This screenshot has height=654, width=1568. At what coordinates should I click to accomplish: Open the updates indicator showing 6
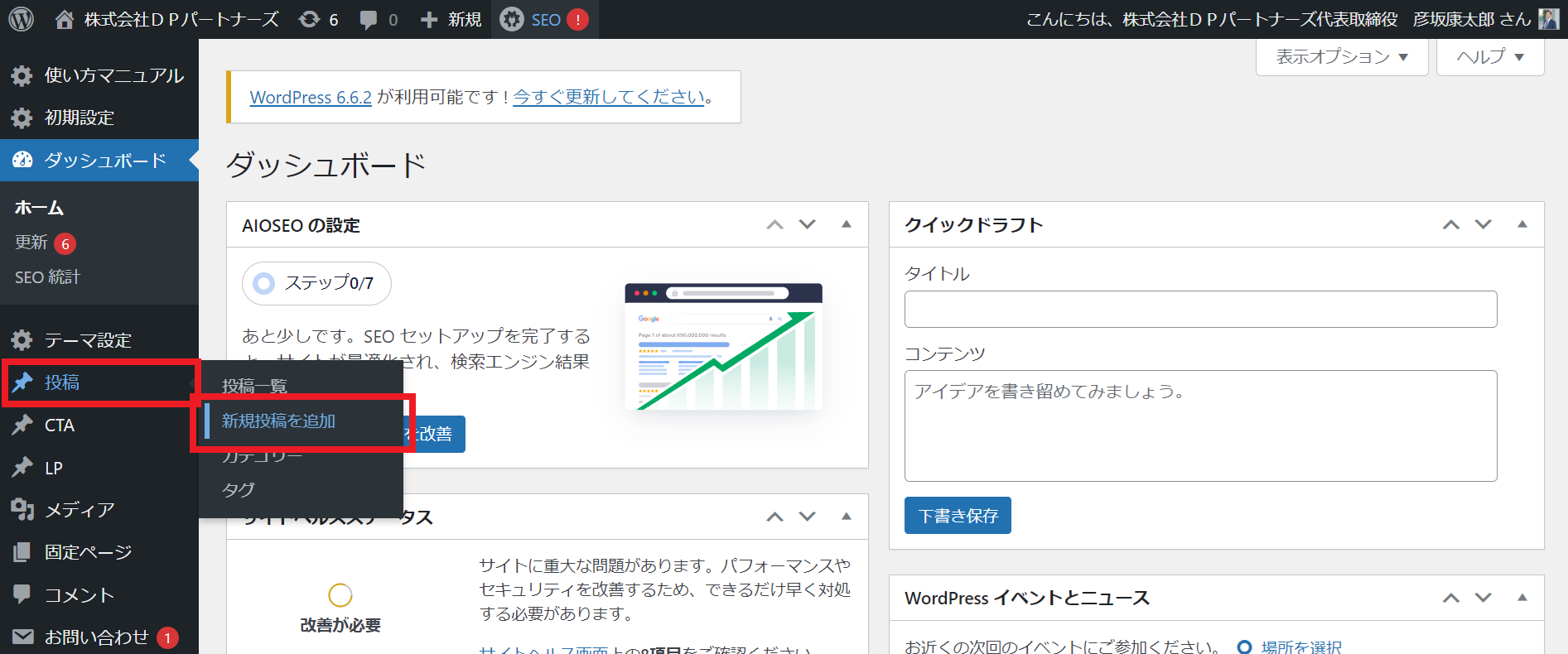point(319,19)
